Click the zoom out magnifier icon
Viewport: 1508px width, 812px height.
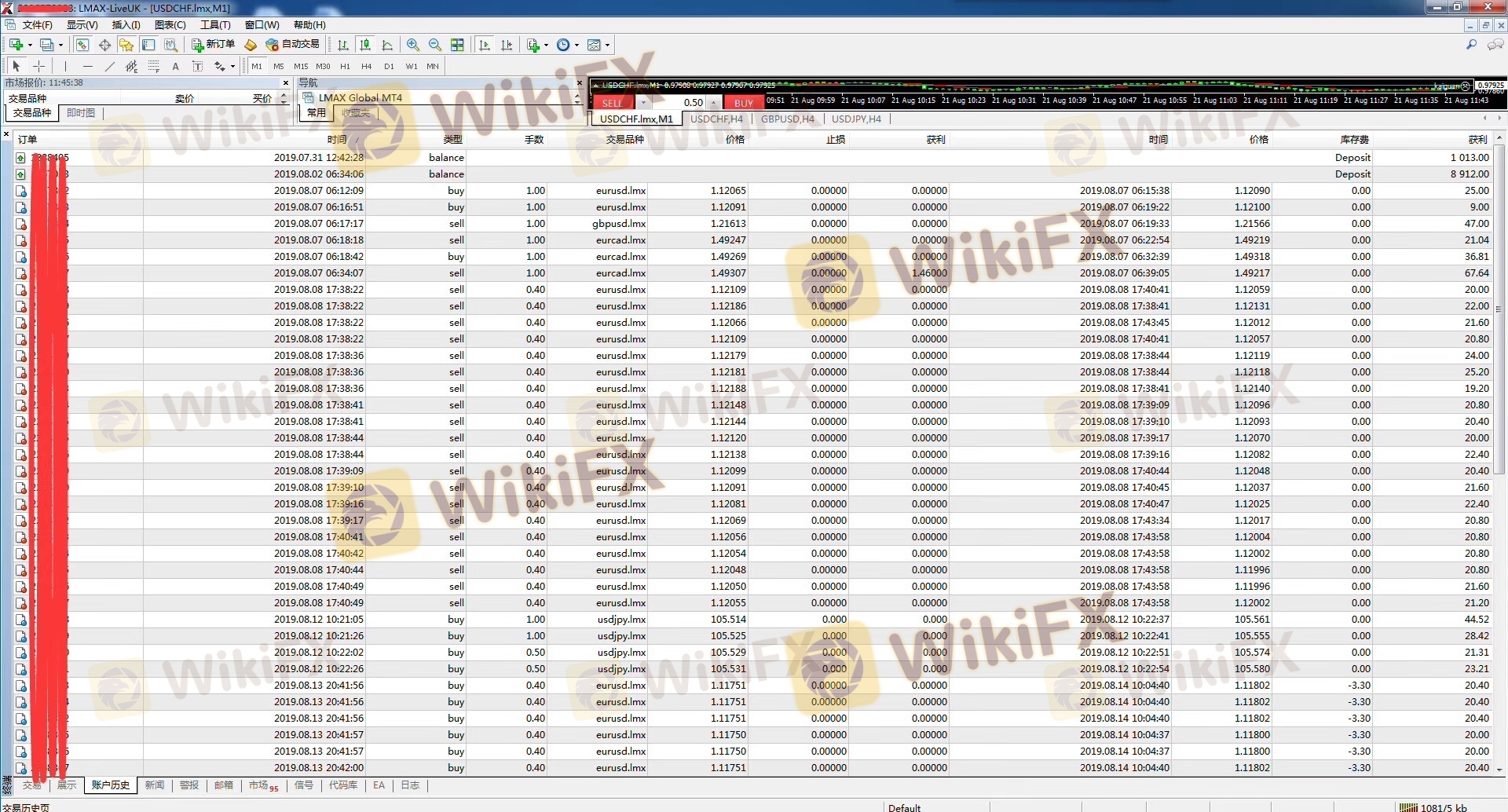(x=435, y=45)
